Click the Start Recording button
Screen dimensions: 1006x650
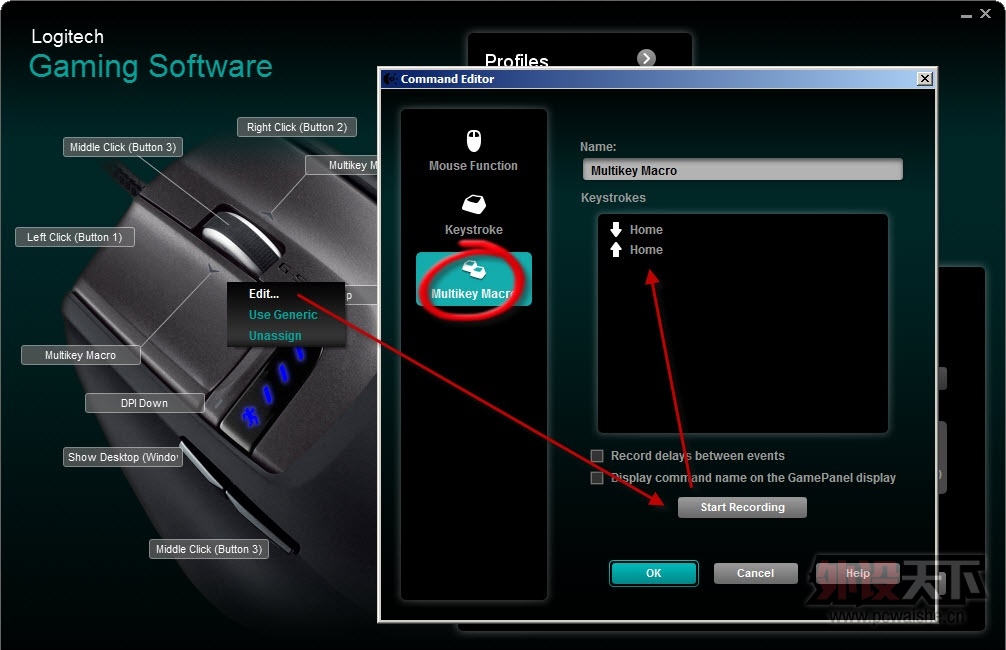pos(742,507)
